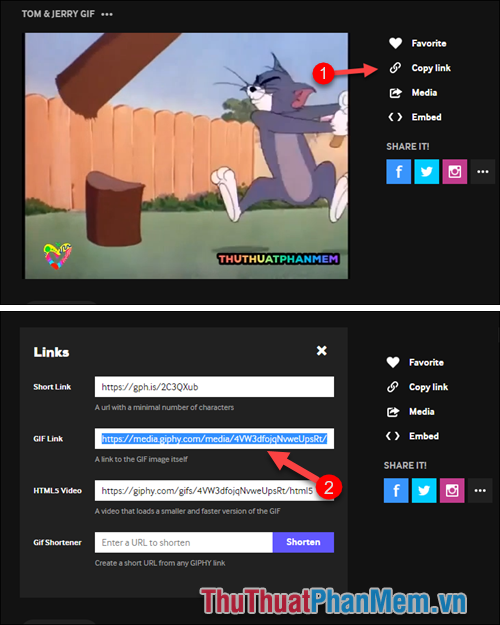Click the 'HTML5 Video' label

coord(57,490)
